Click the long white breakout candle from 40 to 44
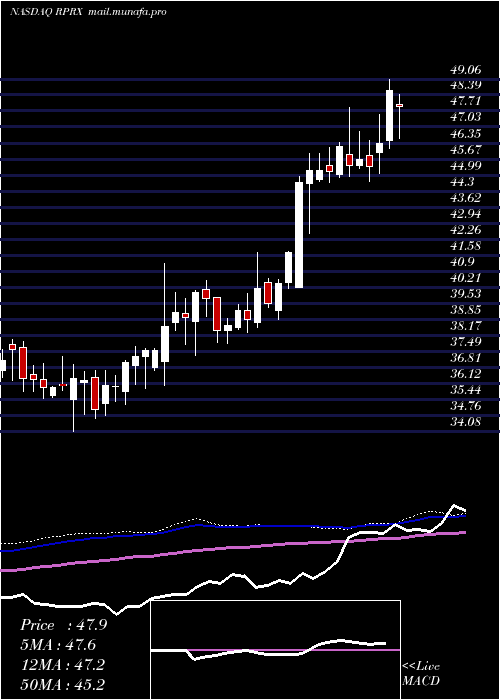 (299, 235)
